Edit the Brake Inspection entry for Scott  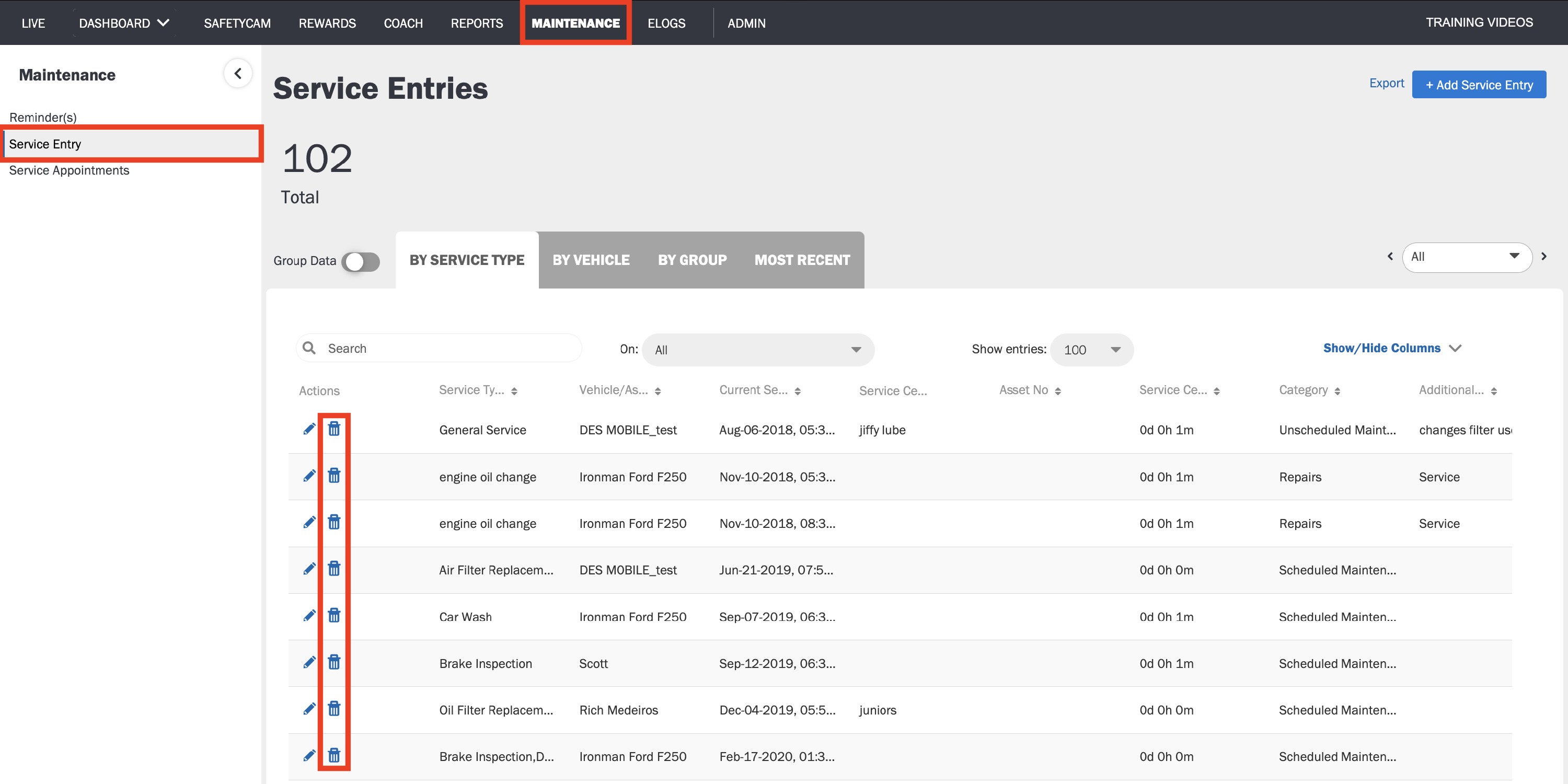pyautogui.click(x=309, y=662)
